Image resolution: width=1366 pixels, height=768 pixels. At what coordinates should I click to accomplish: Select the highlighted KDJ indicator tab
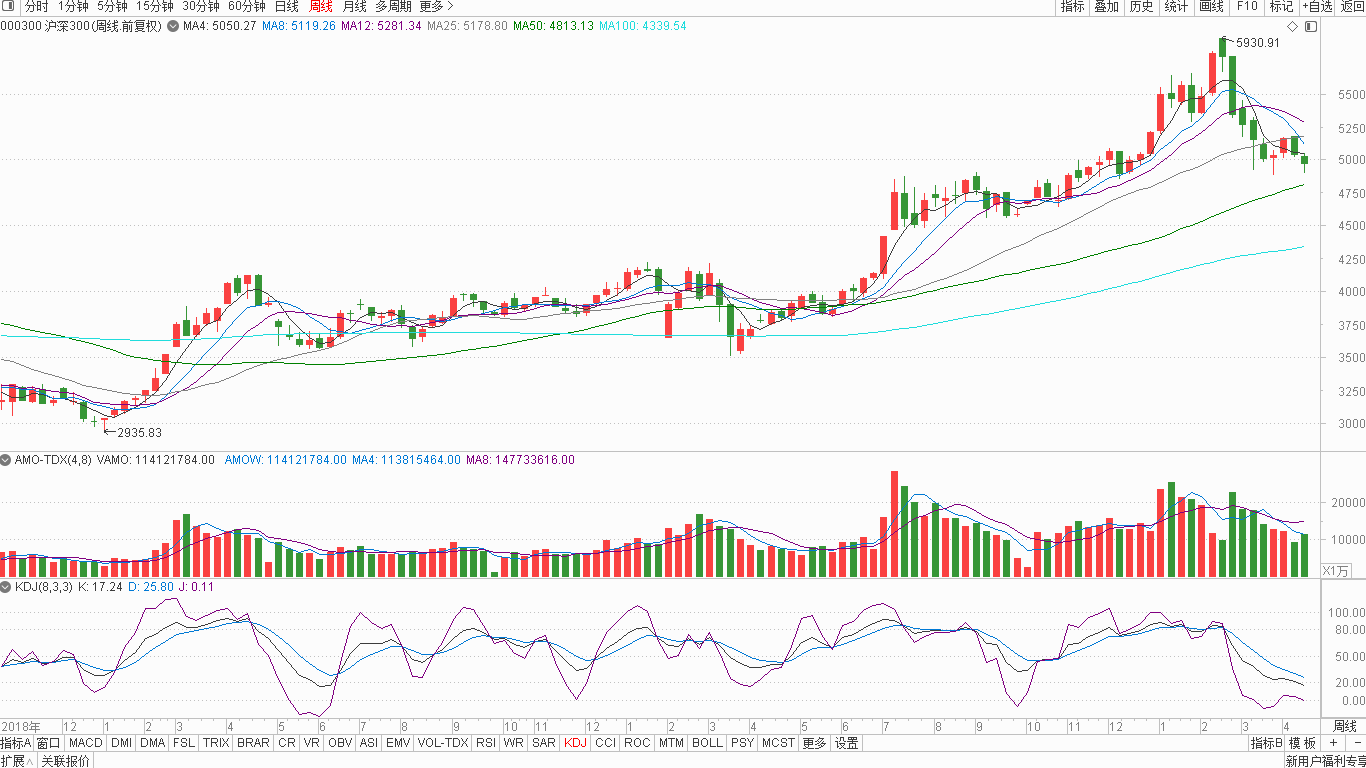[576, 743]
